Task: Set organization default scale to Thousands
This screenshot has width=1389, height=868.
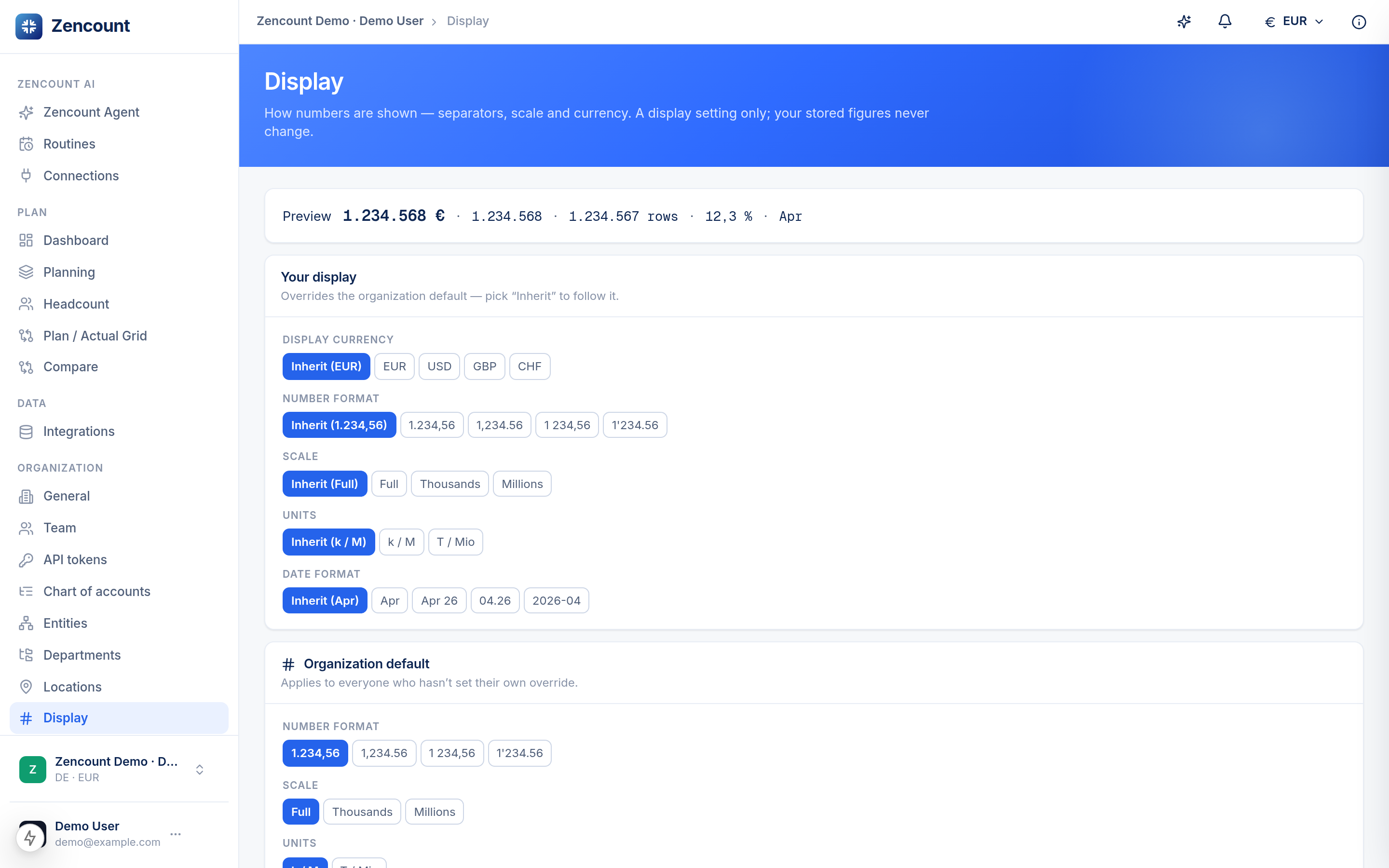Action: click(362, 812)
